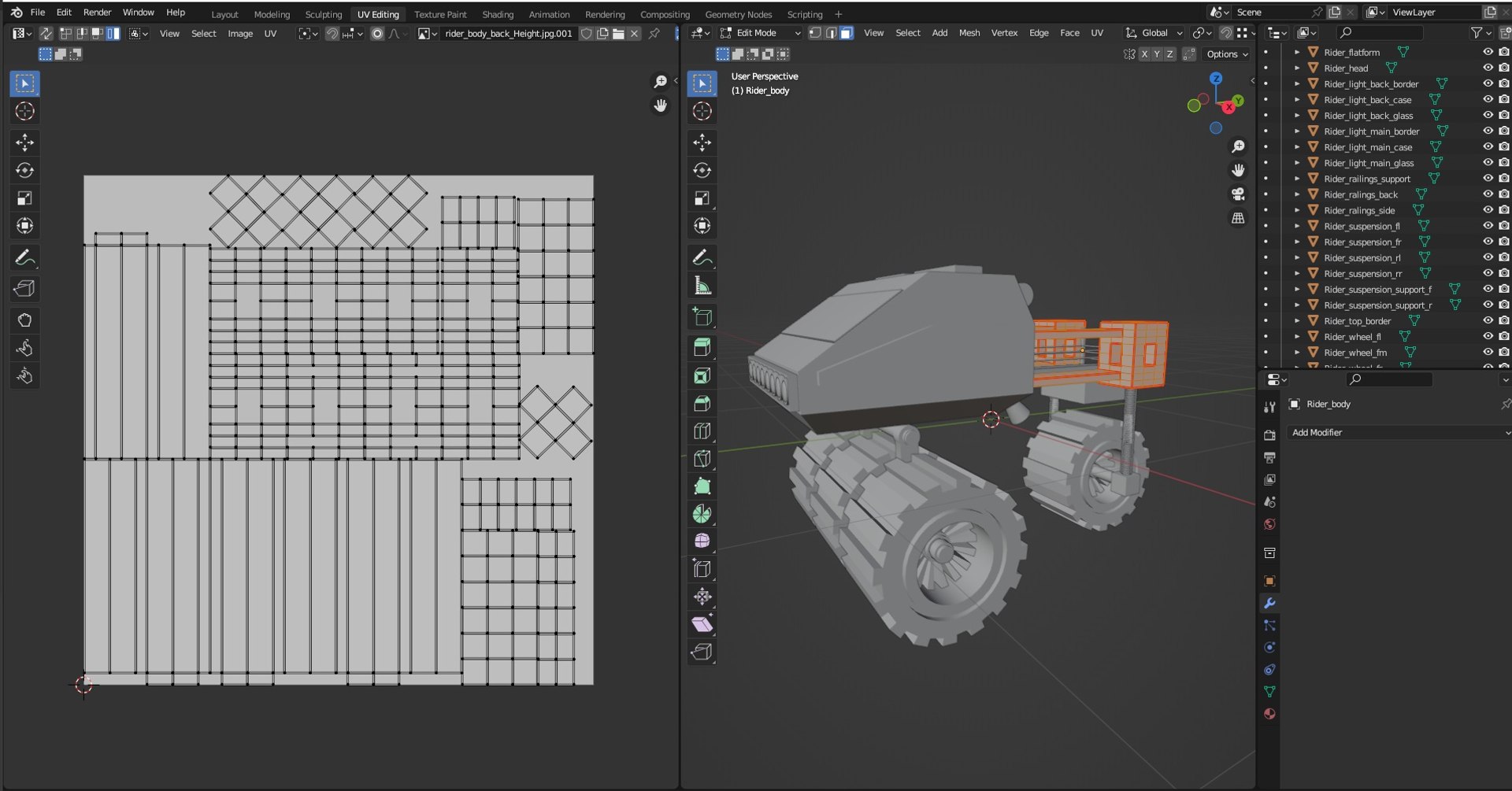Screen dimensions: 1512x791
Task: Select the Knife tool
Action: pyautogui.click(x=702, y=458)
